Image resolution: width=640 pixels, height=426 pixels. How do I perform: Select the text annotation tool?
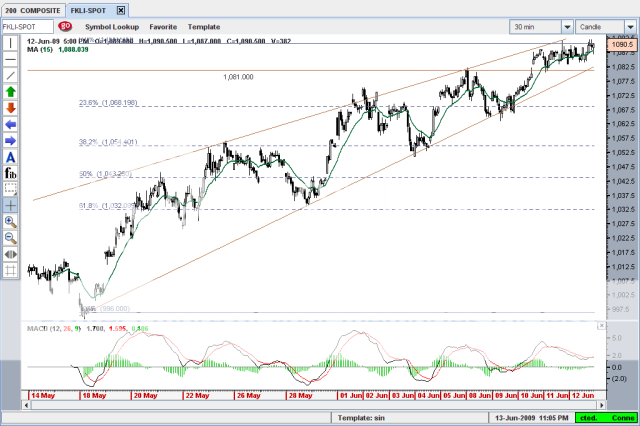click(x=10, y=157)
